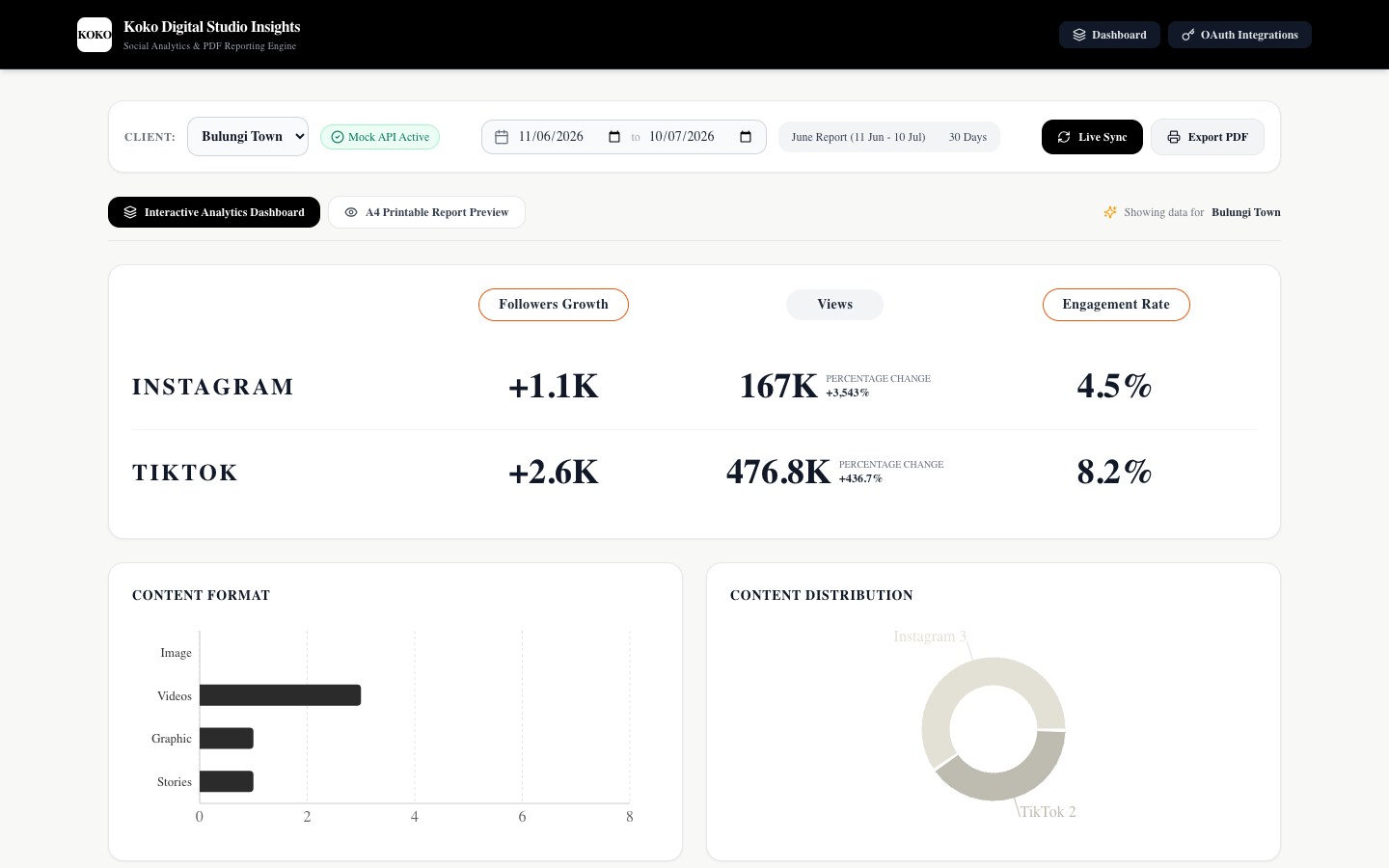The width and height of the screenshot is (1389, 868).
Task: Open the Dashboard nav button
Action: coord(1109,35)
